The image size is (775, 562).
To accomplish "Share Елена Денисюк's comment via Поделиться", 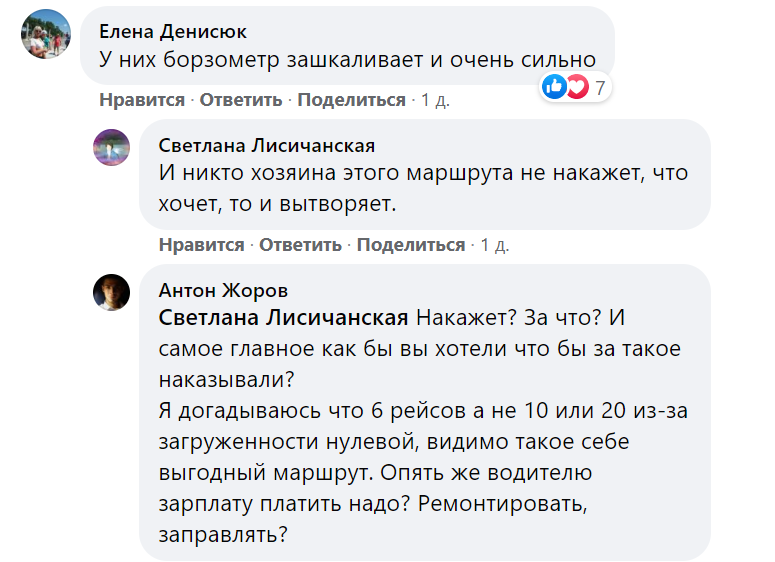I will (x=351, y=100).
